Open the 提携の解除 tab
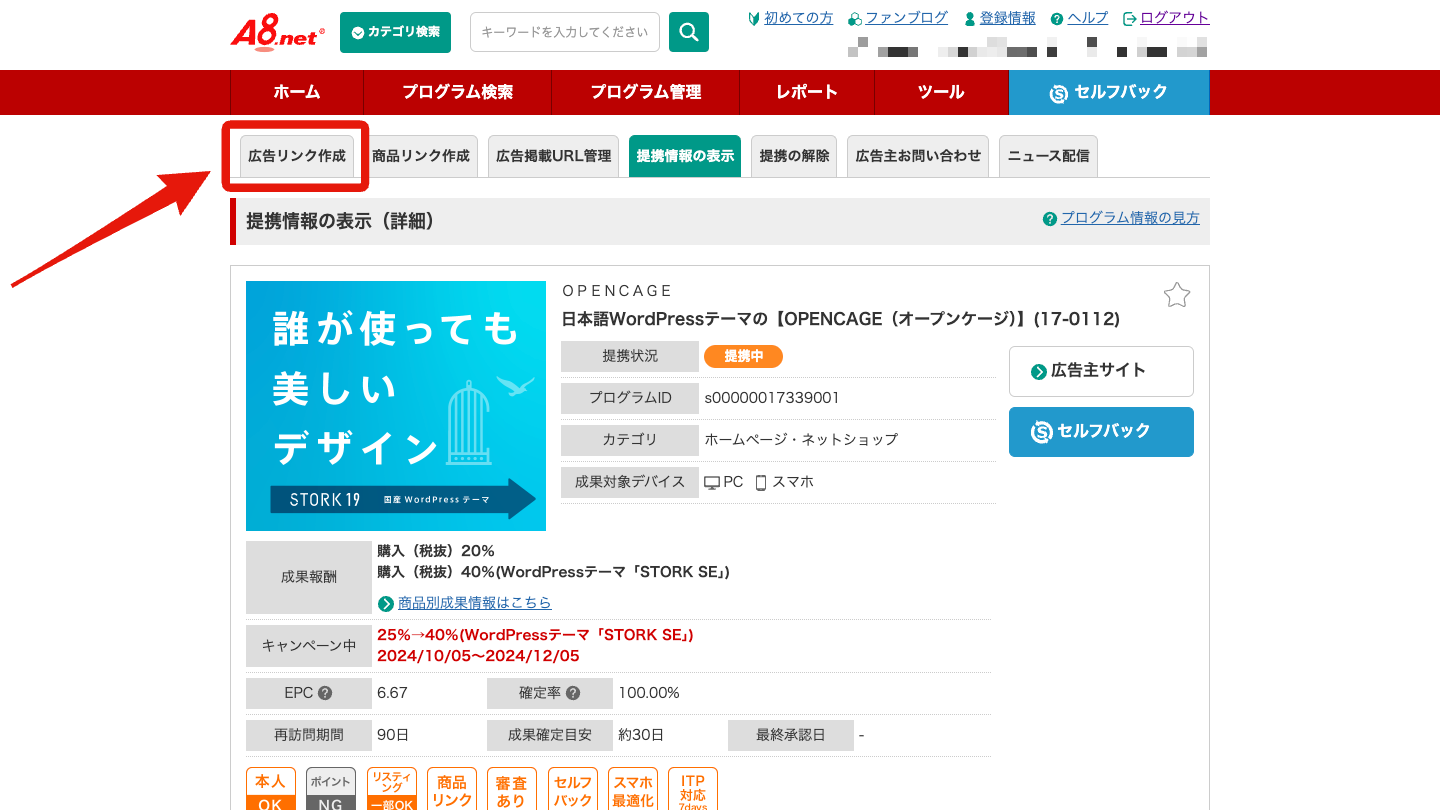1440x810 pixels. [793, 156]
